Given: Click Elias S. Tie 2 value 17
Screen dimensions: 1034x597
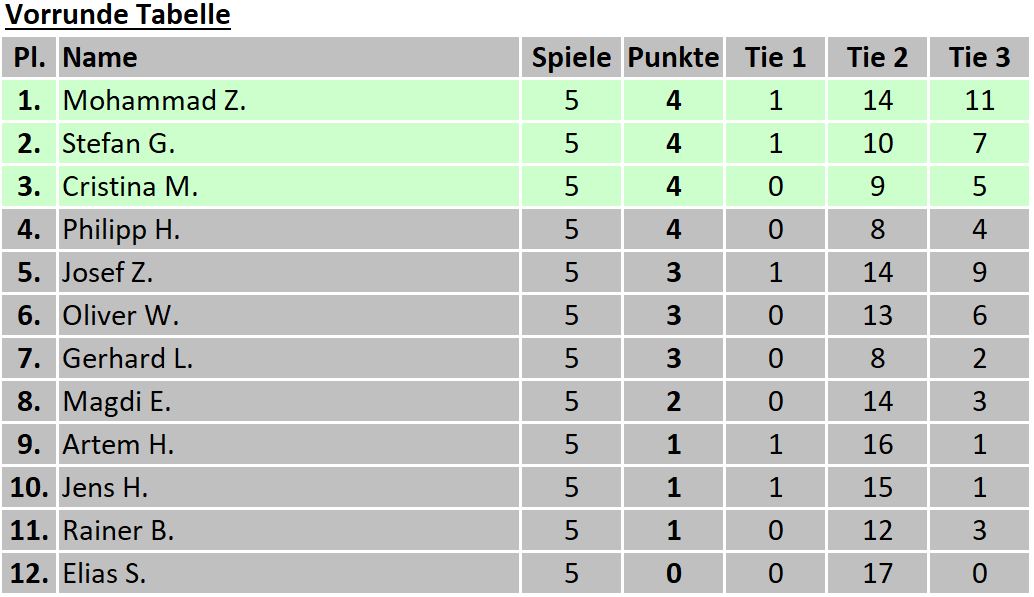Looking at the screenshot, I should click(x=877, y=574).
